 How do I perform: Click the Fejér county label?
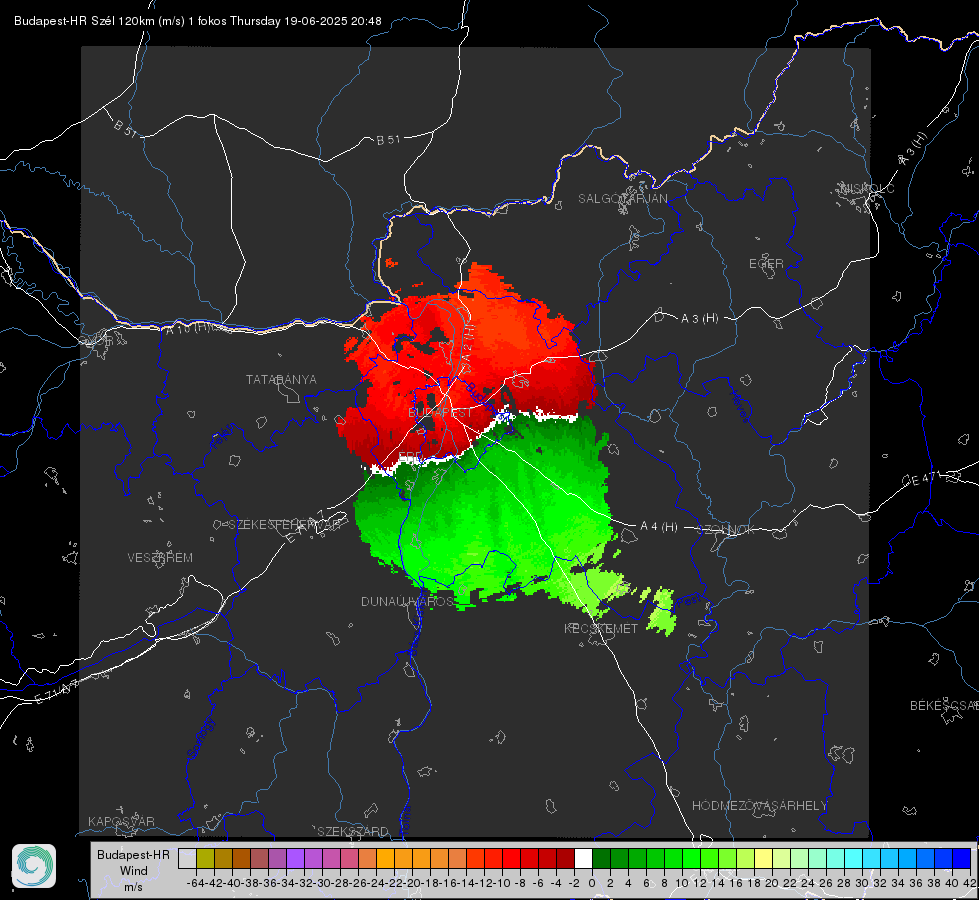pyautogui.click(x=224, y=437)
